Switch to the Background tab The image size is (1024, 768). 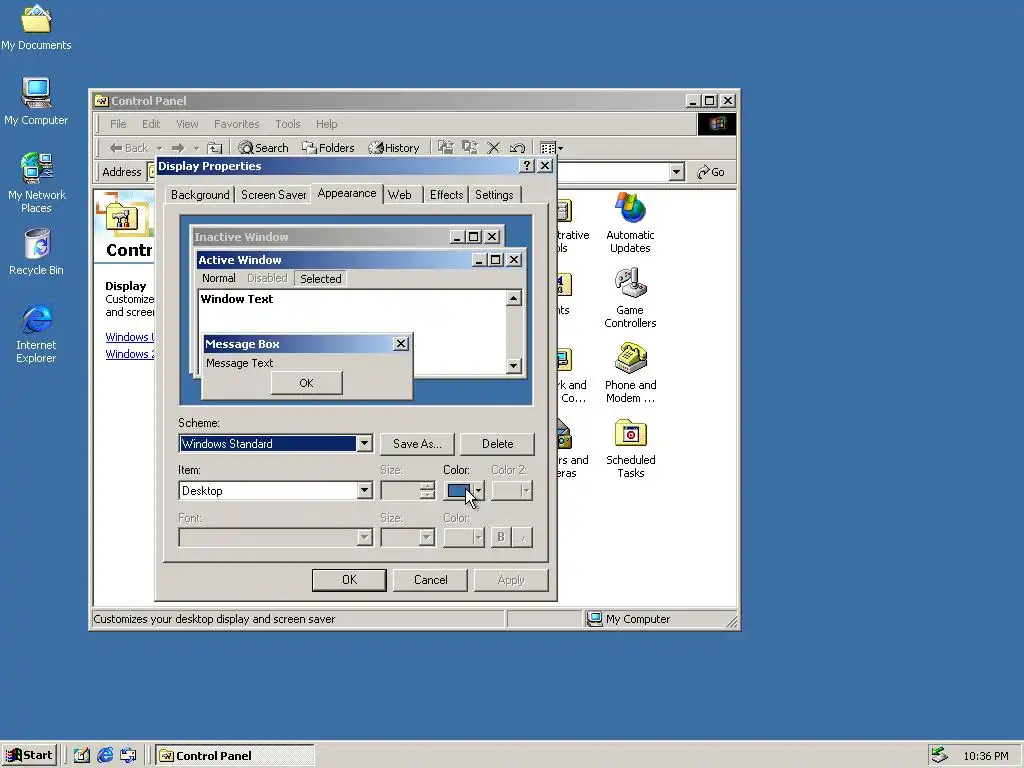pyautogui.click(x=200, y=195)
